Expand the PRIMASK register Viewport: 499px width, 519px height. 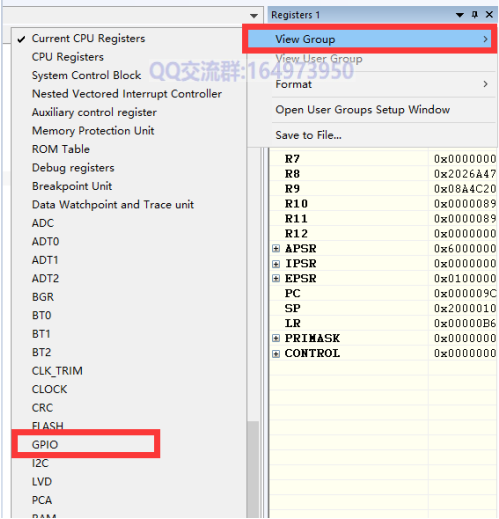pos(276,338)
